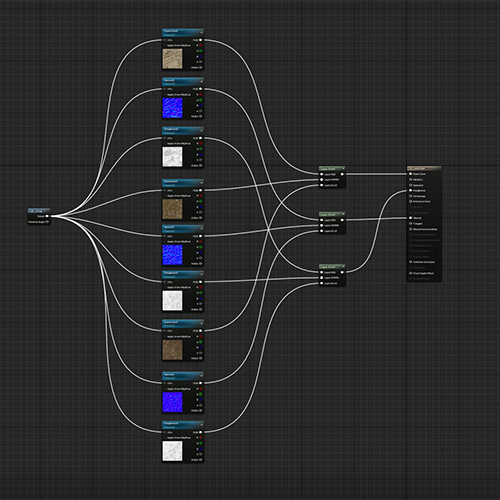Click the output pin of the top Layer Blend node
Screen dimensions: 500x500
[342, 174]
